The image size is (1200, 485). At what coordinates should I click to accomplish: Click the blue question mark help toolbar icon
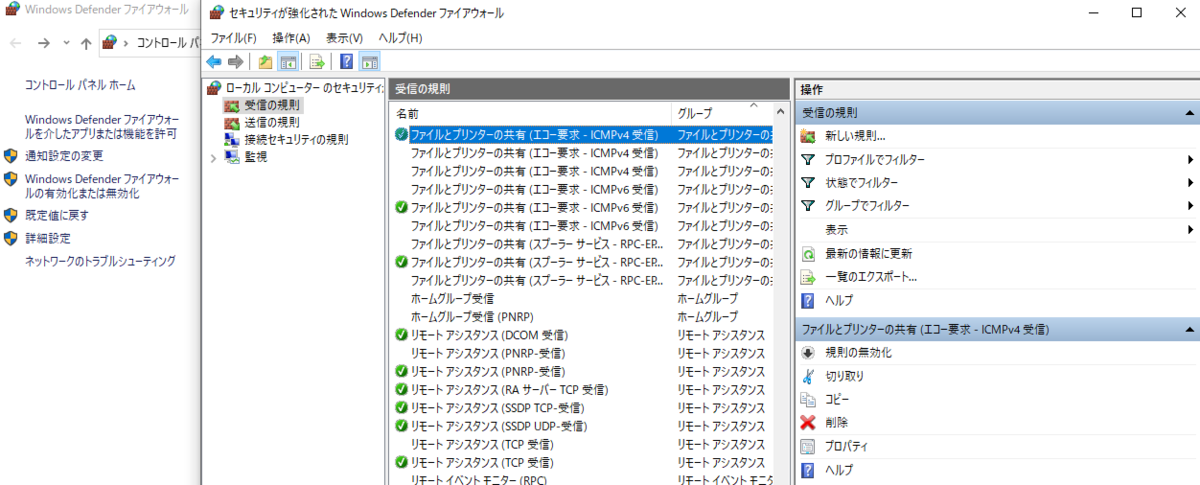click(346, 62)
